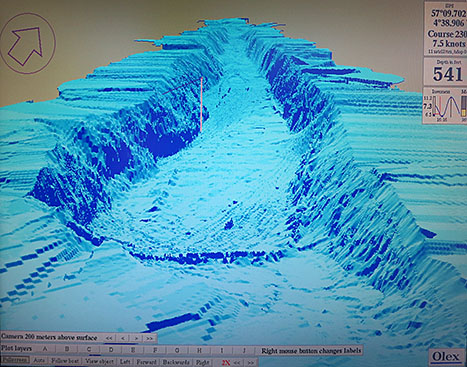Rotate view using Left button
Screen dimensions: 467x367
point(125,362)
